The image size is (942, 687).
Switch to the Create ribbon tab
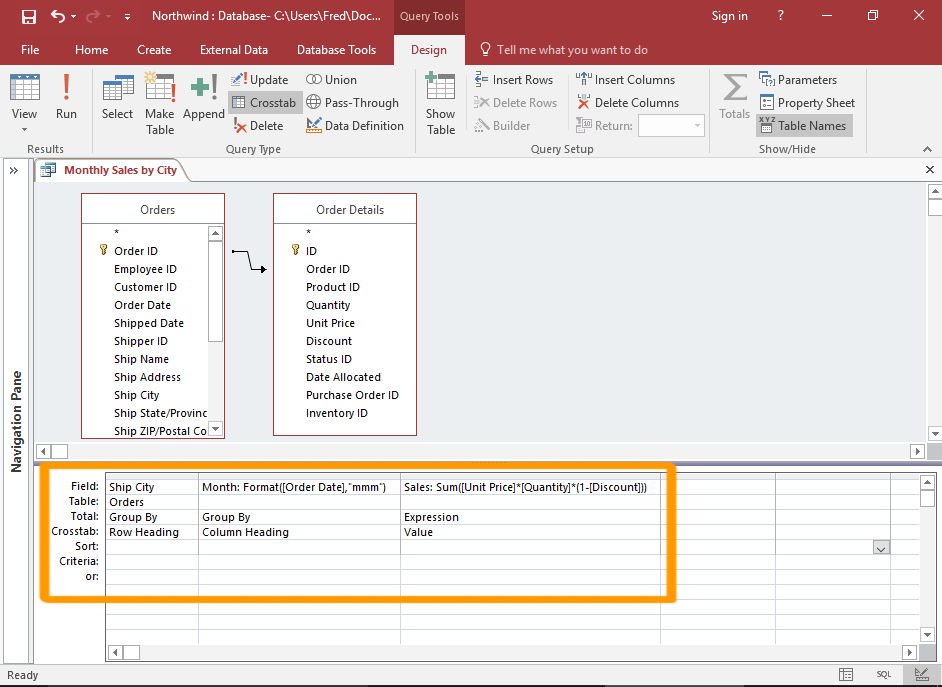pos(154,49)
